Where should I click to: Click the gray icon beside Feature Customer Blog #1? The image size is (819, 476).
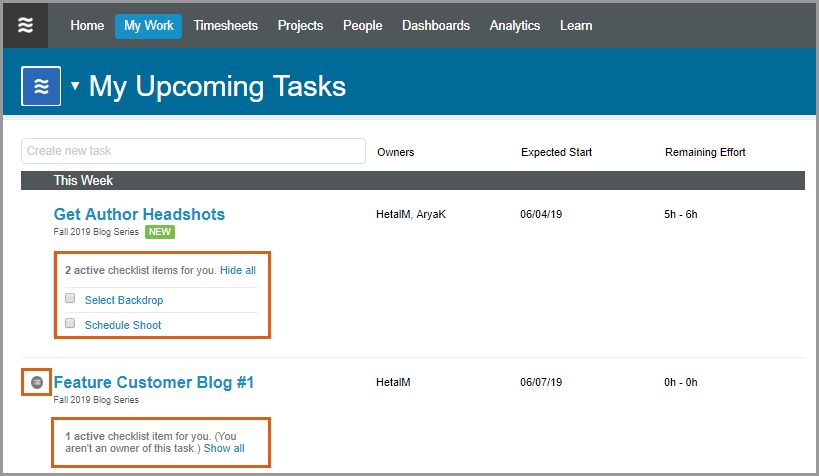37,382
